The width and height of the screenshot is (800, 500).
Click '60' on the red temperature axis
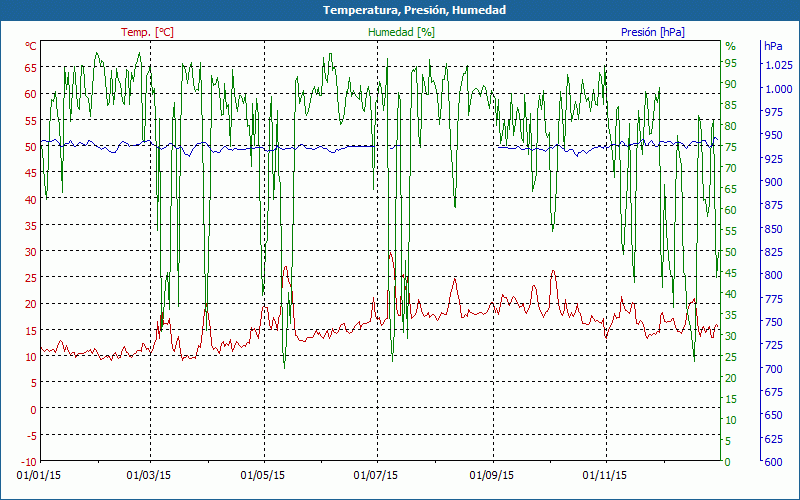click(31, 94)
